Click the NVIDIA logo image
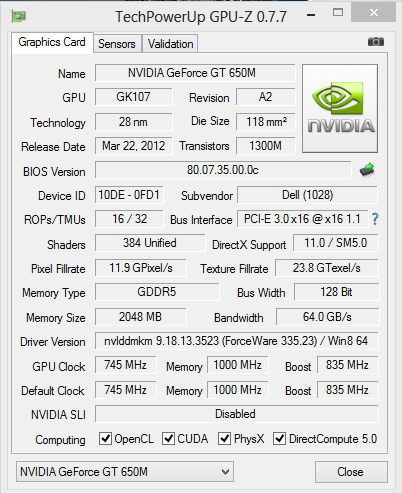 [340, 109]
